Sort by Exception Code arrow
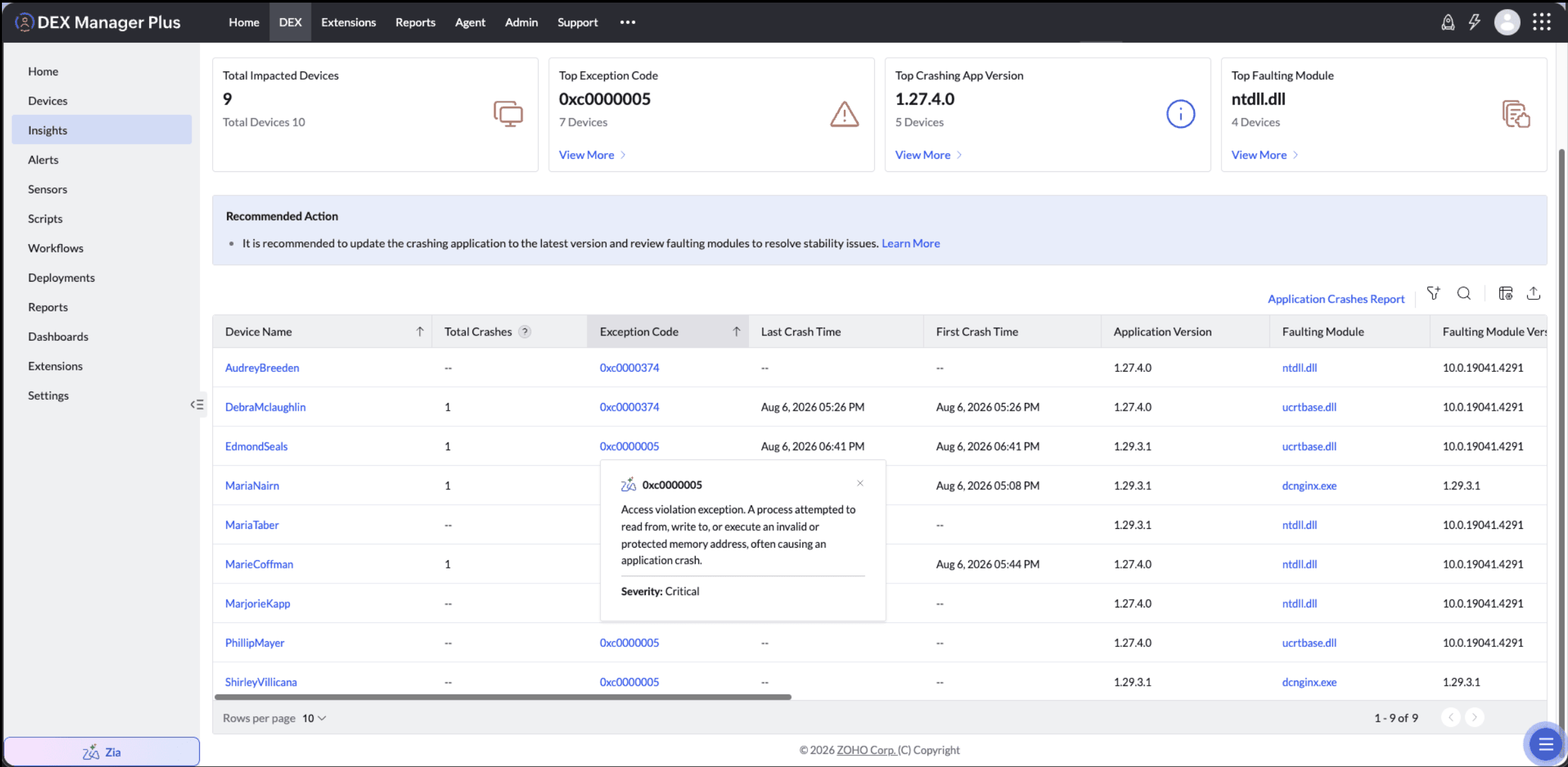This screenshot has height=767, width=1568. click(737, 332)
